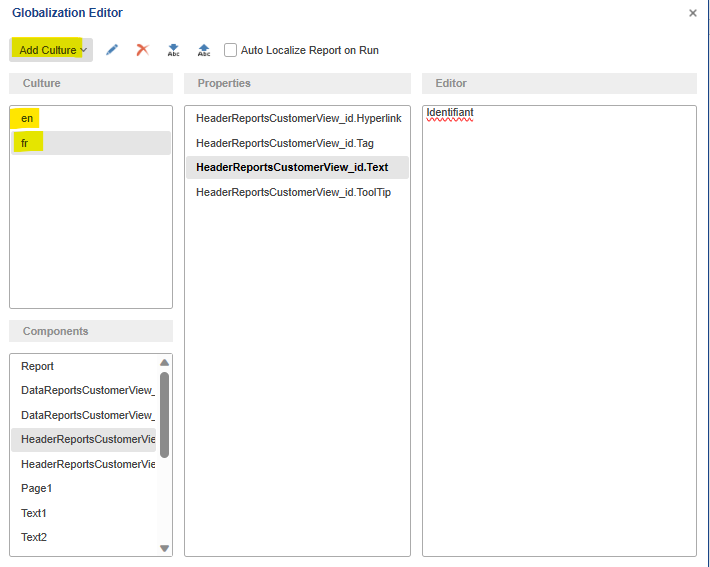Viewport: 710px width, 567px height.
Task: Select the Text1 component
Action: coord(83,513)
